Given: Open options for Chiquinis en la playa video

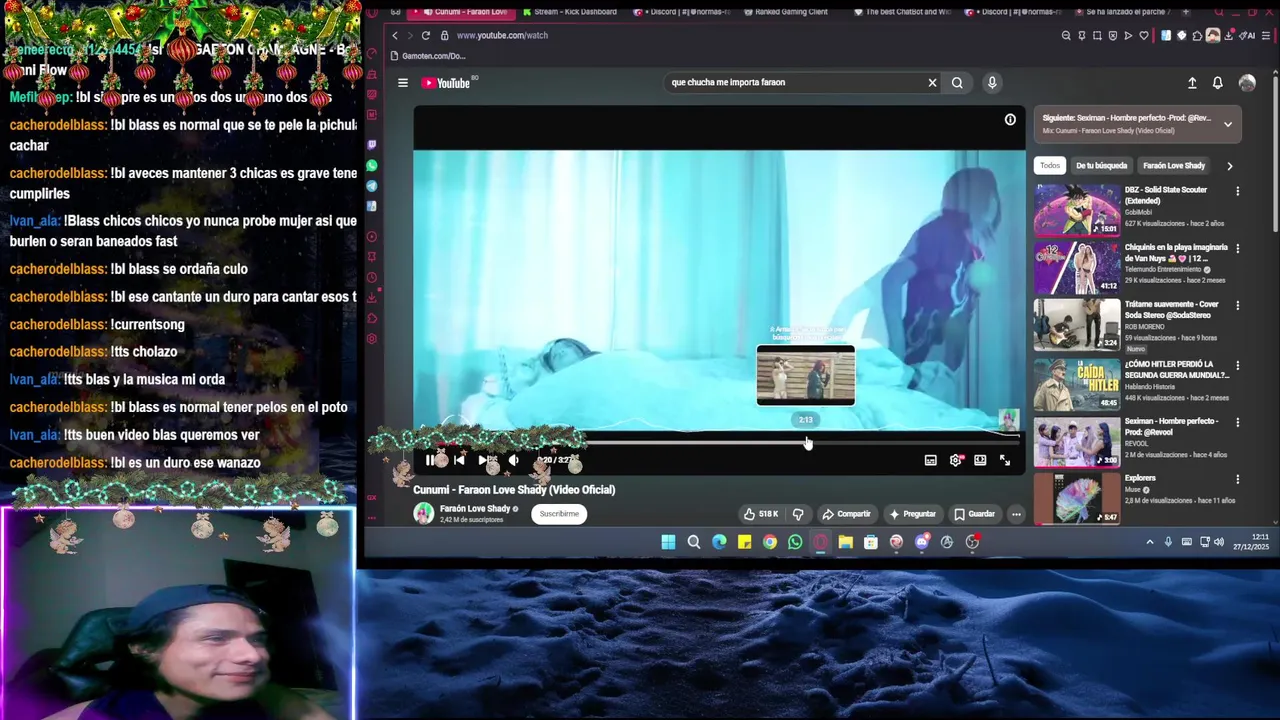Looking at the screenshot, I should [1237, 248].
